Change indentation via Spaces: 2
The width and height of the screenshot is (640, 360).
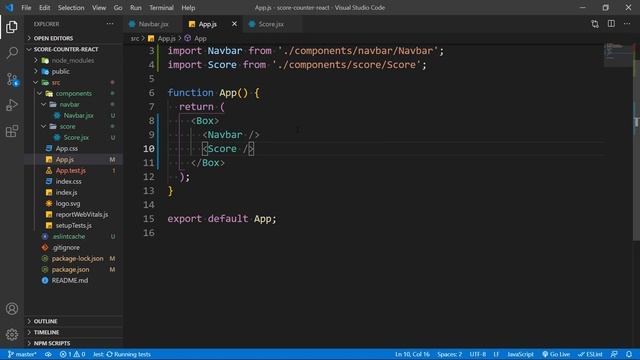point(449,354)
